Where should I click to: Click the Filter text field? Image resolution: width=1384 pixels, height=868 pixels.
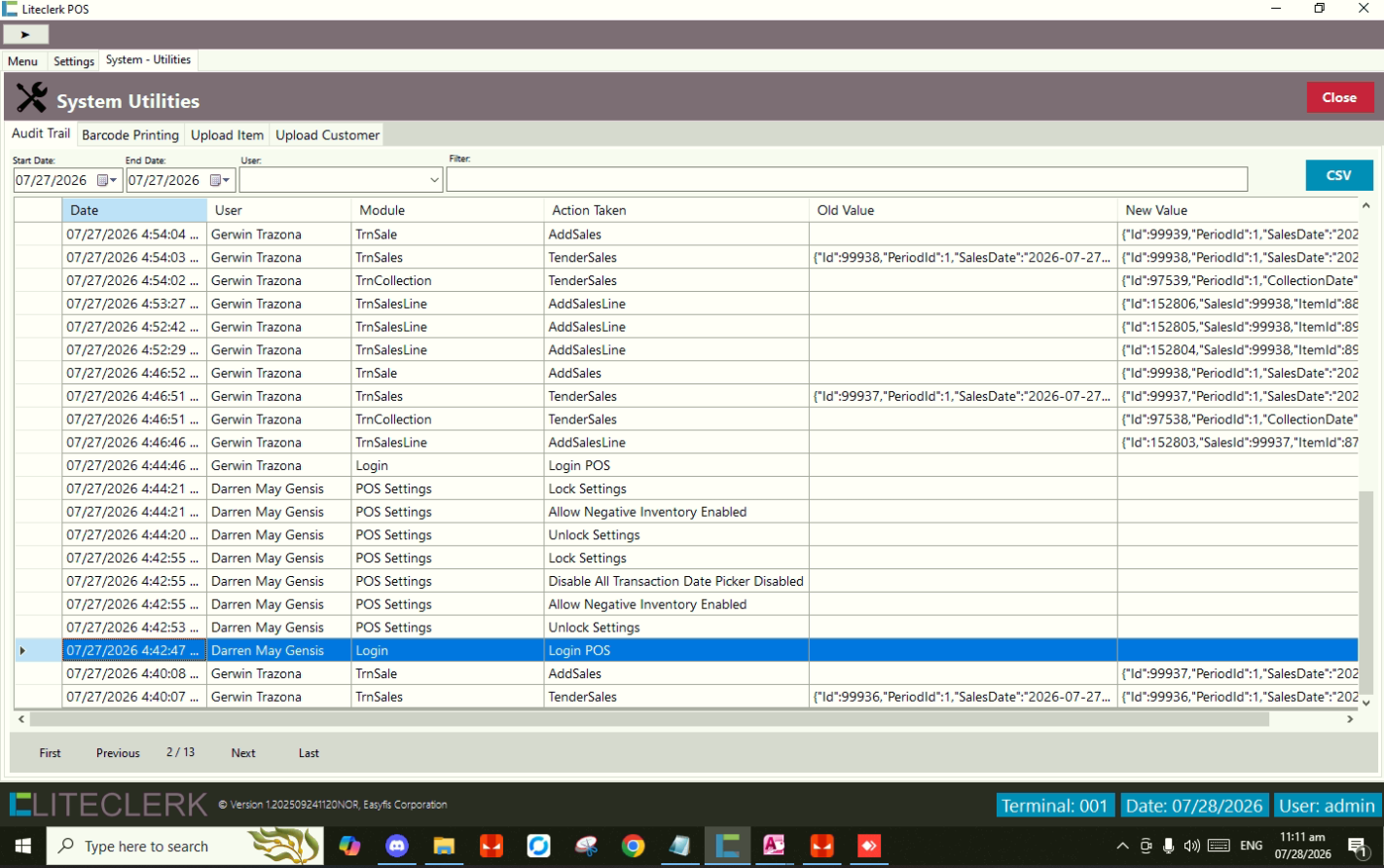coord(847,179)
